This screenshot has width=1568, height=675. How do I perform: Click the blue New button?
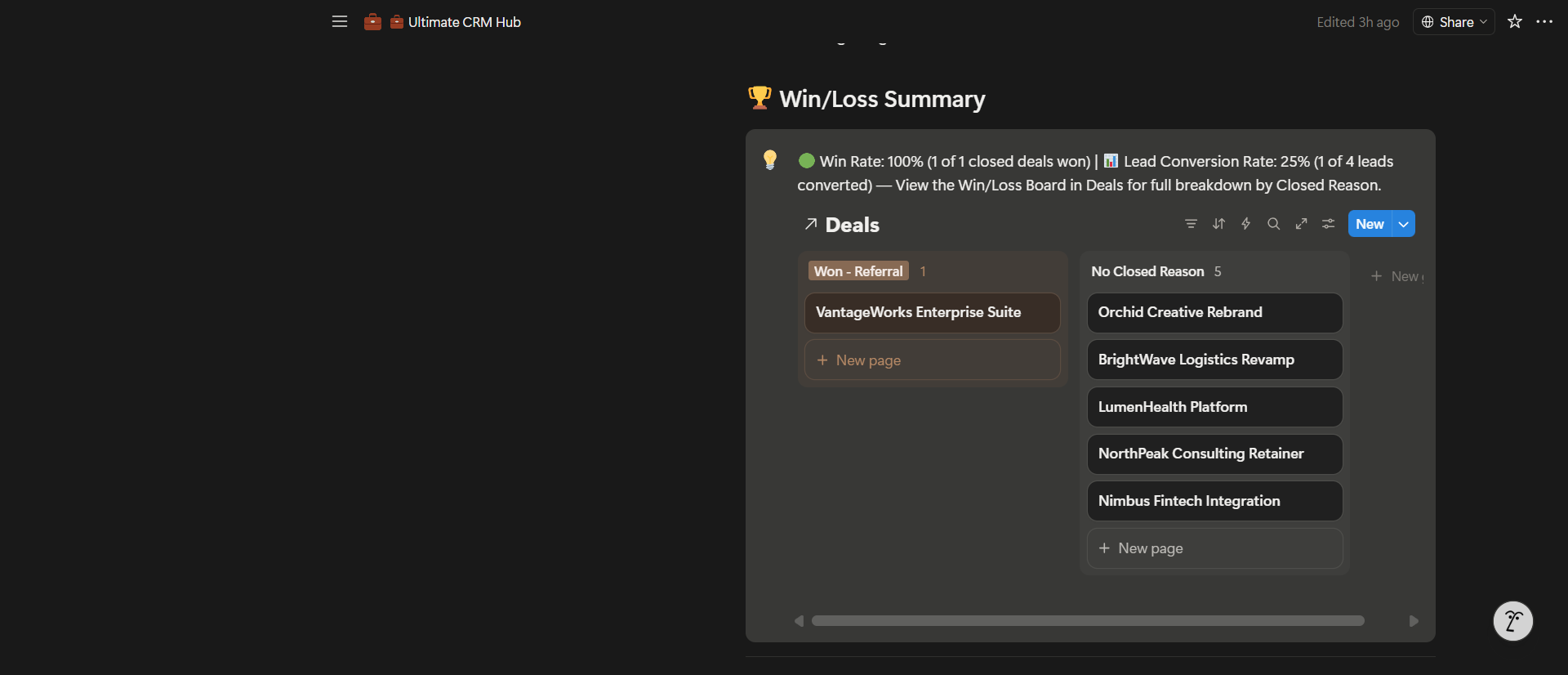pos(1370,224)
